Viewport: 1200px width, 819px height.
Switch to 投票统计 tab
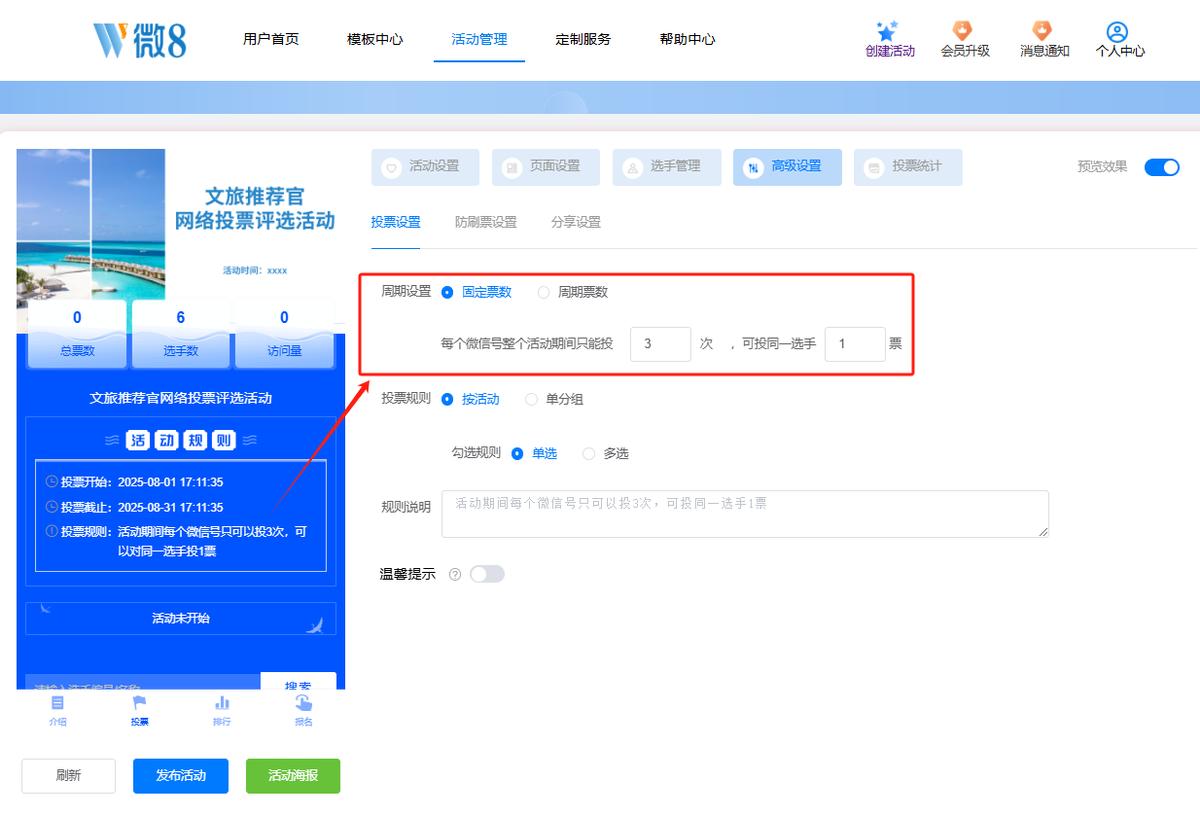click(908, 167)
